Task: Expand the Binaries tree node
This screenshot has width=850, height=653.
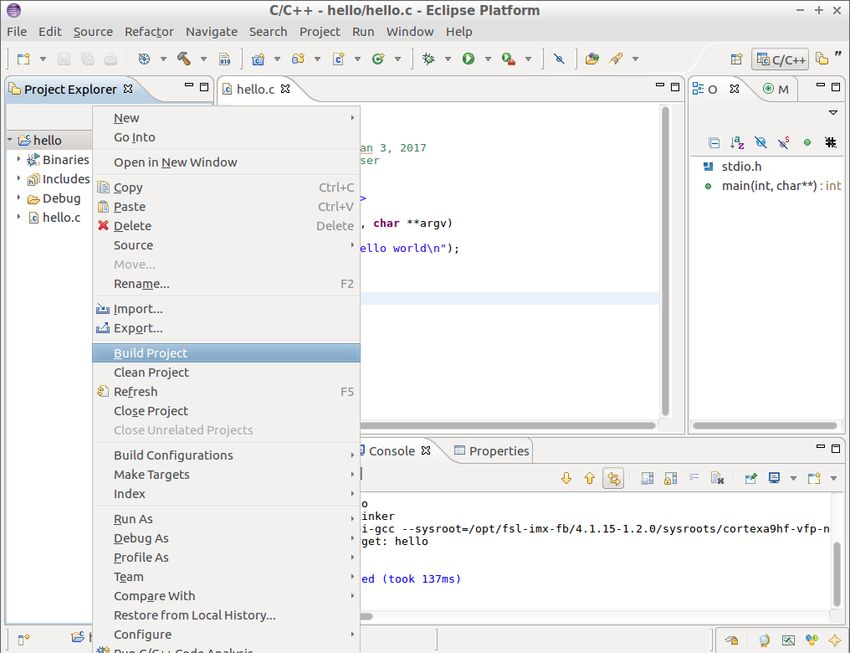Action: pyautogui.click(x=18, y=159)
